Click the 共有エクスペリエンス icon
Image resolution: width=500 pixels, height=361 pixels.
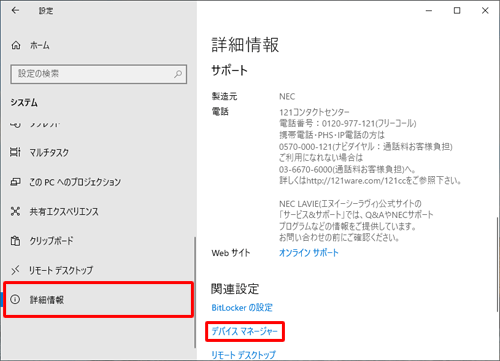click(x=15, y=211)
